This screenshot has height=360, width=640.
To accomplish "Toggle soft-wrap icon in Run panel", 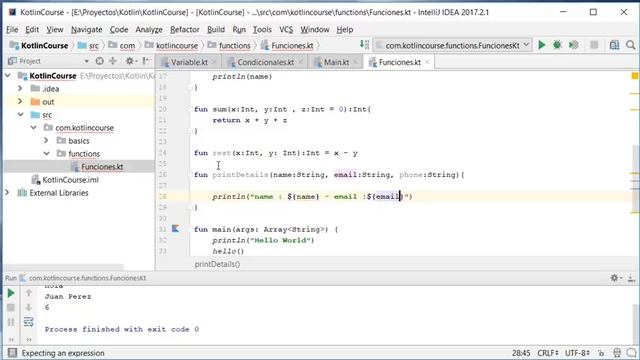I will [x=29, y=322].
